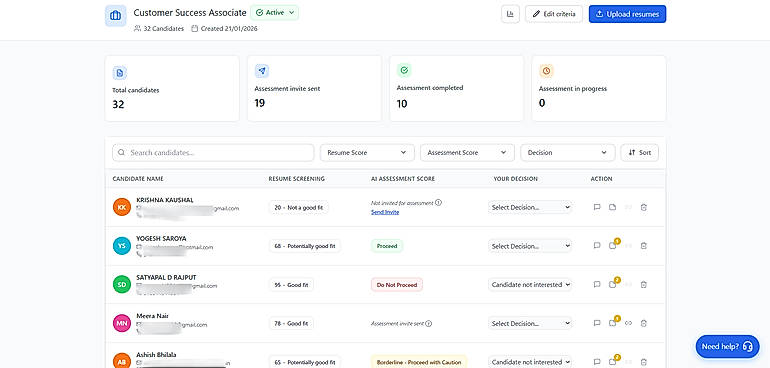Viewport: 770px width, 368px height.
Task: Open comment icon for Krishna Kaushal
Action: pos(597,207)
